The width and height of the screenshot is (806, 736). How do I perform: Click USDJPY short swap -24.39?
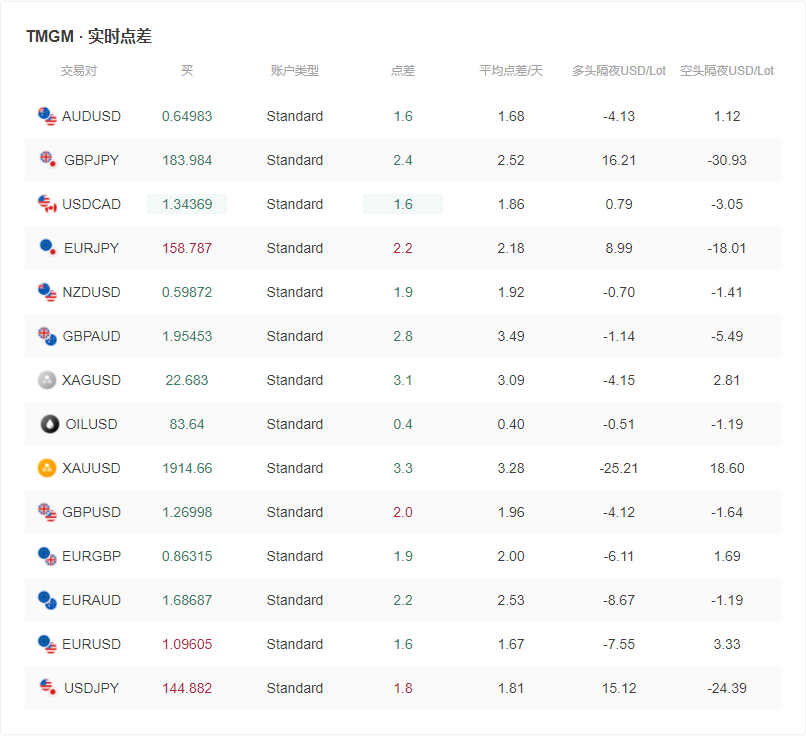[727, 688]
